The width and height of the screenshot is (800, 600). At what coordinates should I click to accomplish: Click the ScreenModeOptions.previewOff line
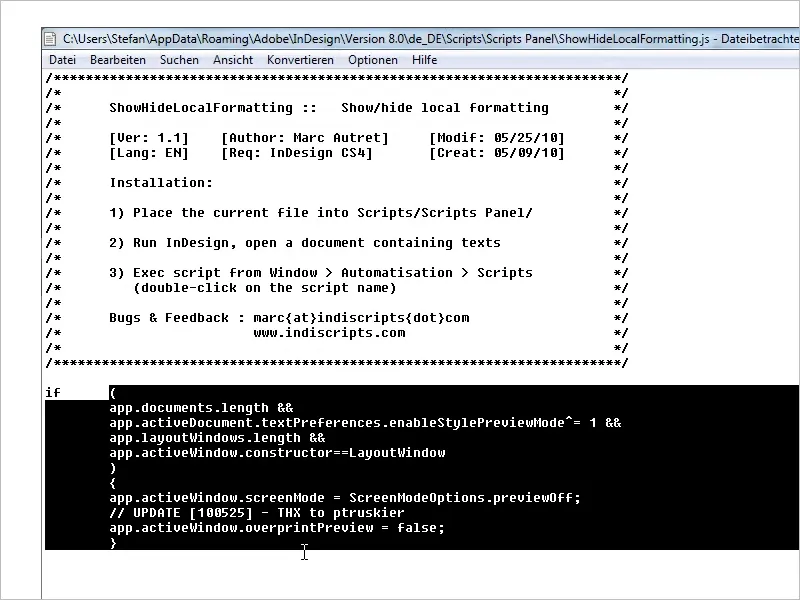(345, 497)
